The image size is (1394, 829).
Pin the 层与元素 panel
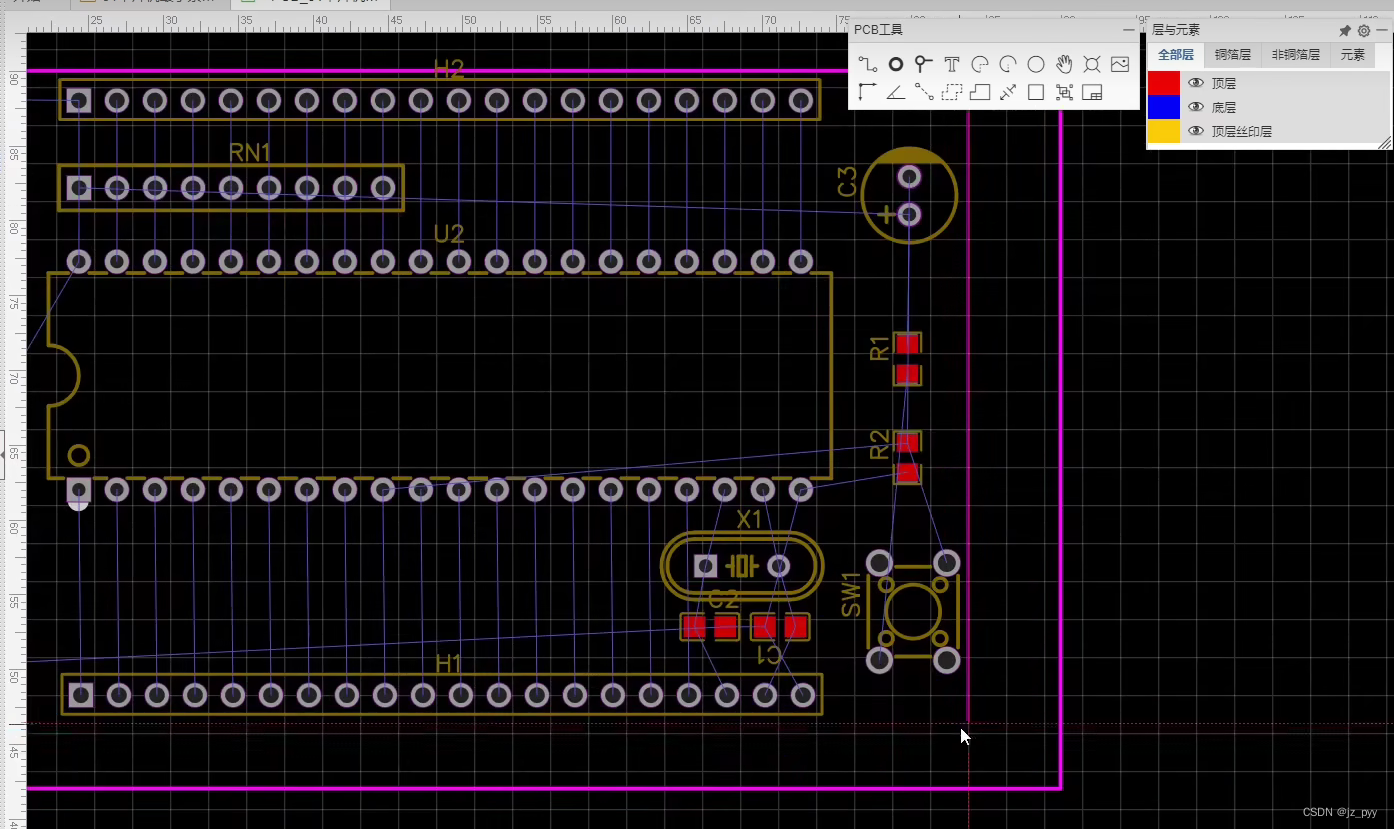point(1345,31)
